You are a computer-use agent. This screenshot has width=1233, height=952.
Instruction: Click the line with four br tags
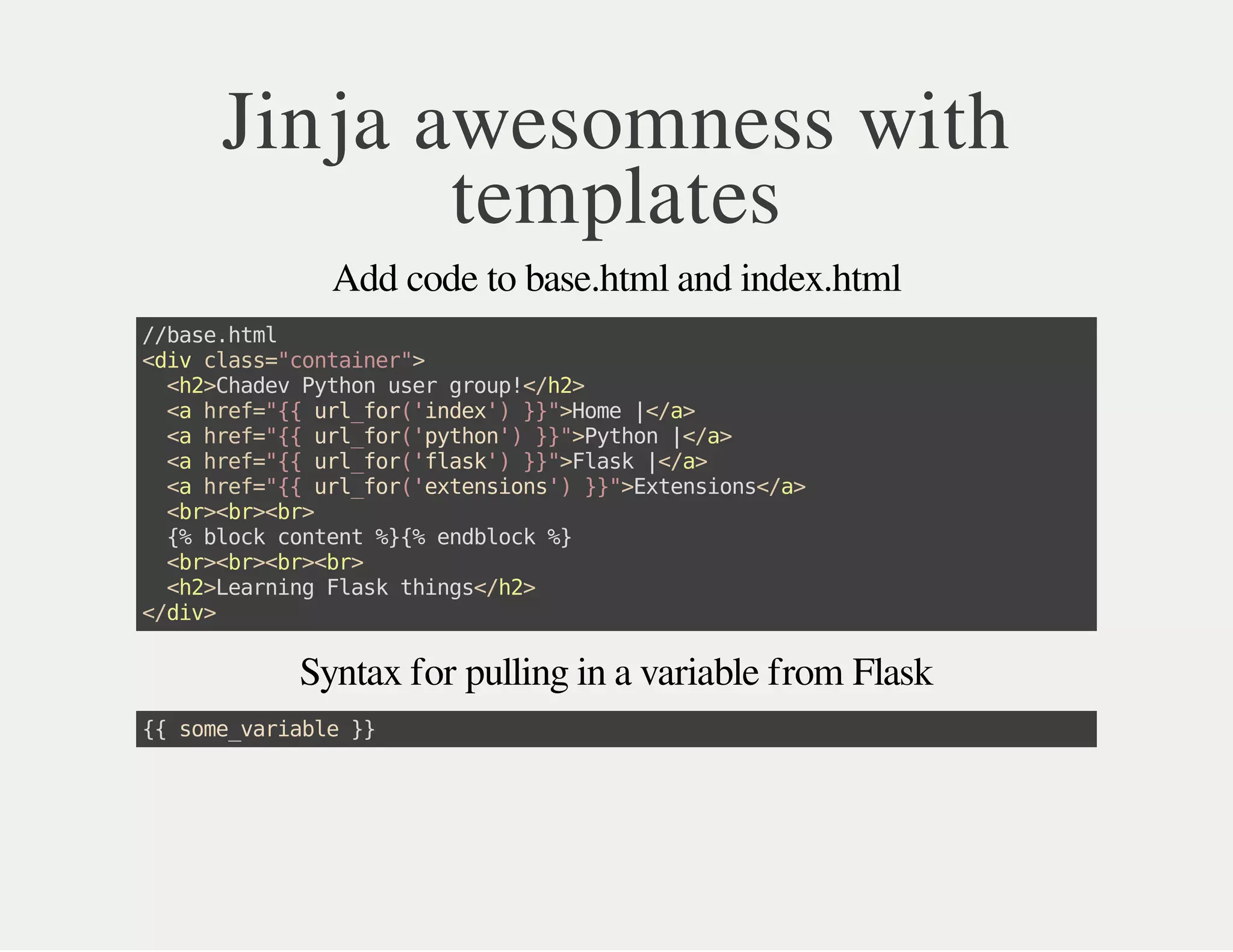tap(266, 563)
